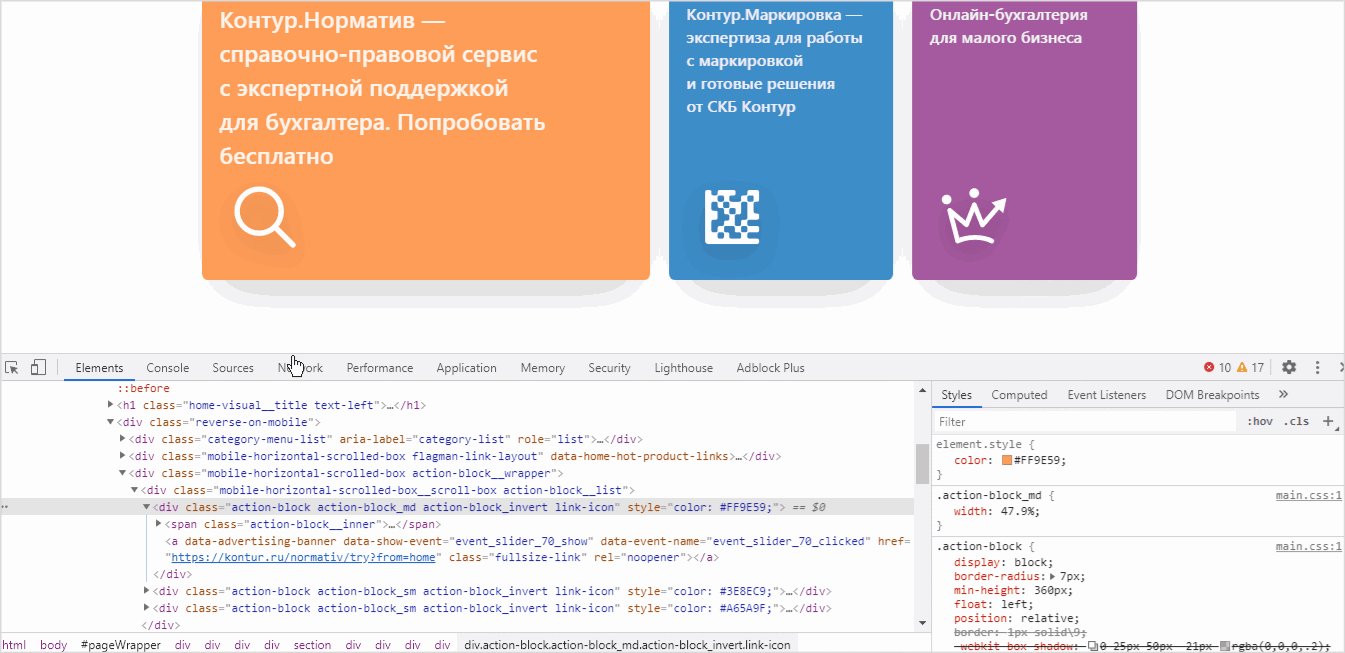Open the errors count indicator
The image size is (1345, 653).
tap(1217, 367)
